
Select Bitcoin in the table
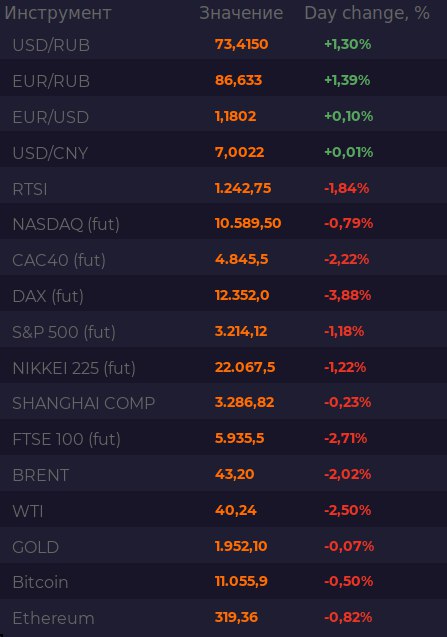pos(224,582)
